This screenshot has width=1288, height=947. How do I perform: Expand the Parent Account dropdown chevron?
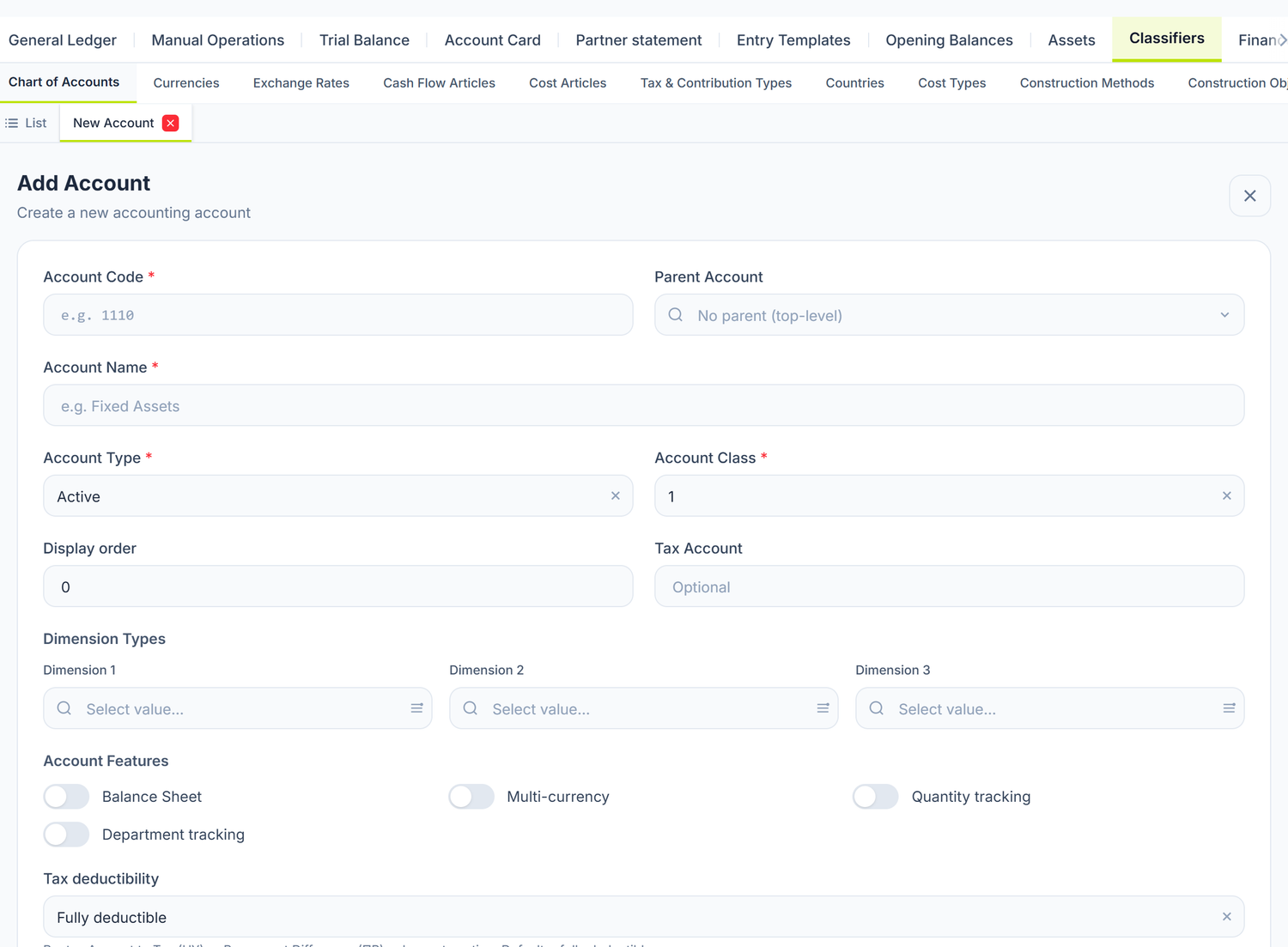click(1224, 315)
